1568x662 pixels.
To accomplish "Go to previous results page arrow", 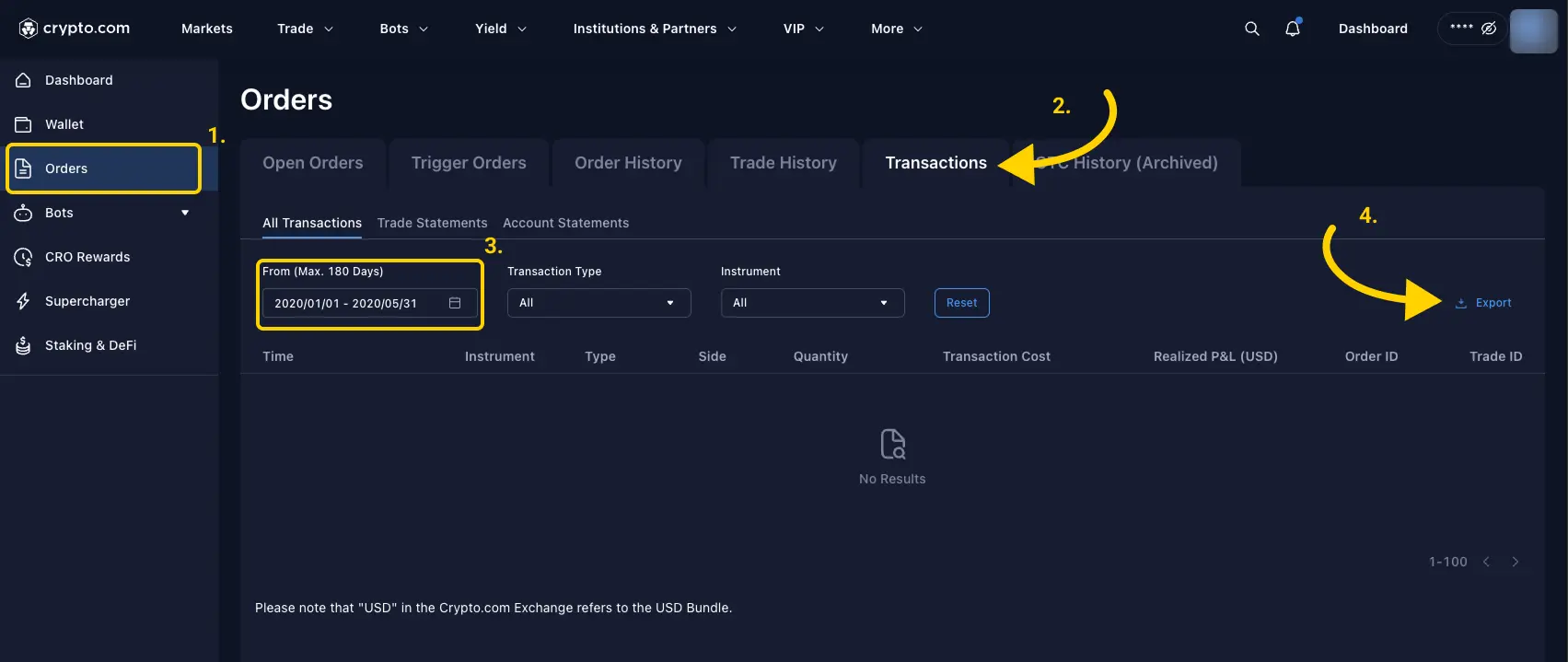I will [x=1486, y=562].
